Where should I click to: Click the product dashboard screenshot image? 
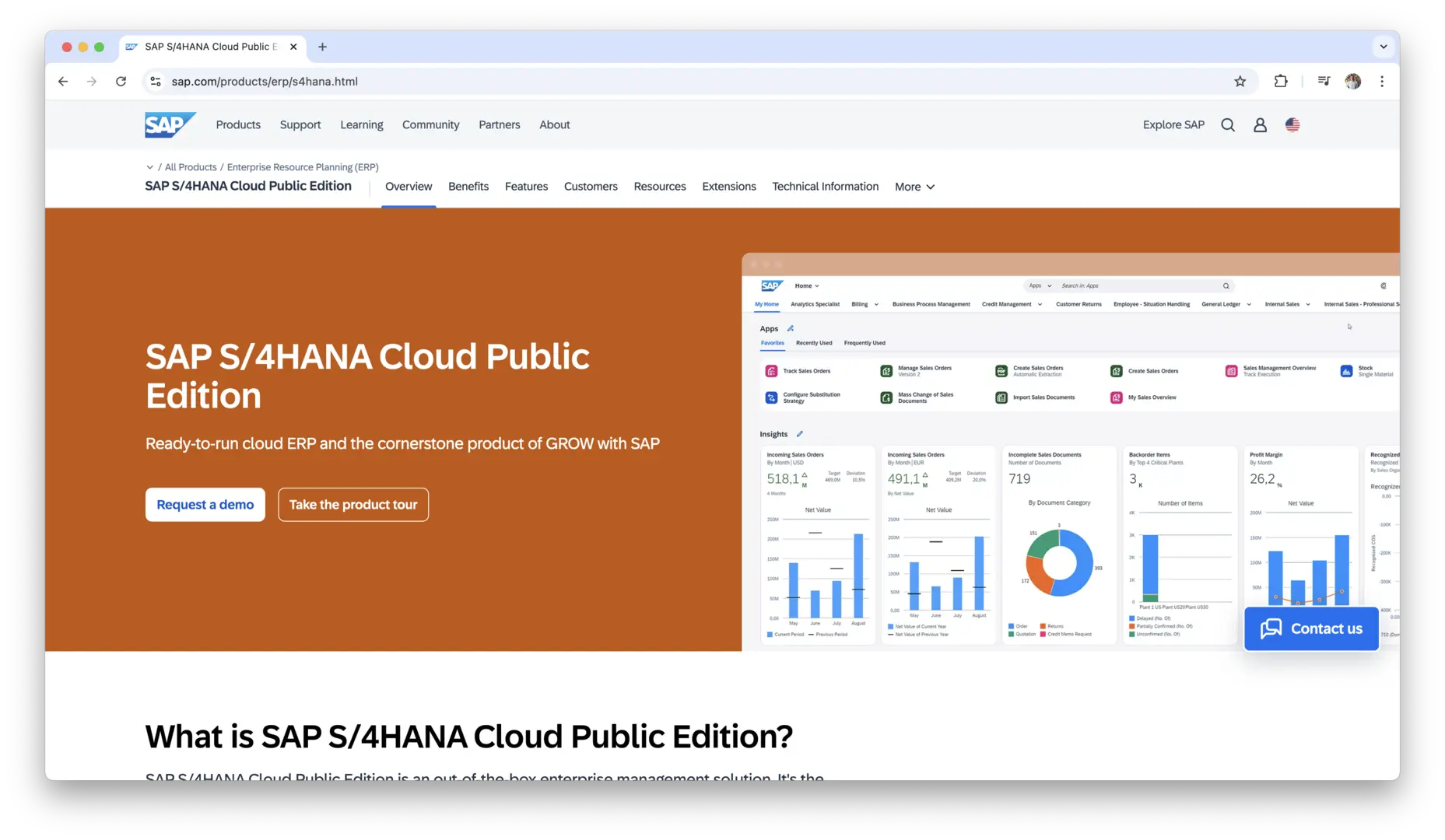[x=1071, y=452]
